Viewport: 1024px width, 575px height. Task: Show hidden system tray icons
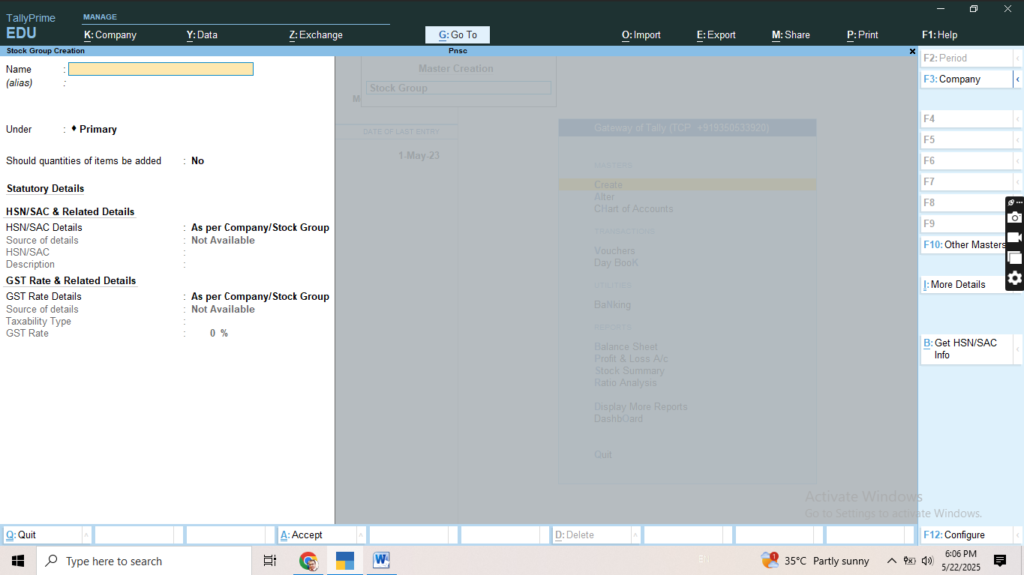tap(891, 561)
